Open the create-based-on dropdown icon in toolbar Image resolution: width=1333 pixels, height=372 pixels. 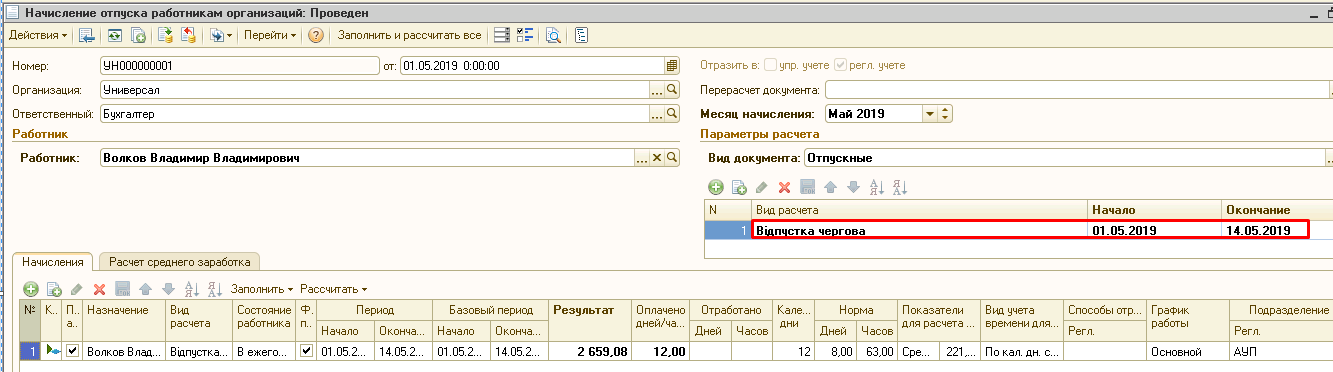pyautogui.click(x=220, y=35)
